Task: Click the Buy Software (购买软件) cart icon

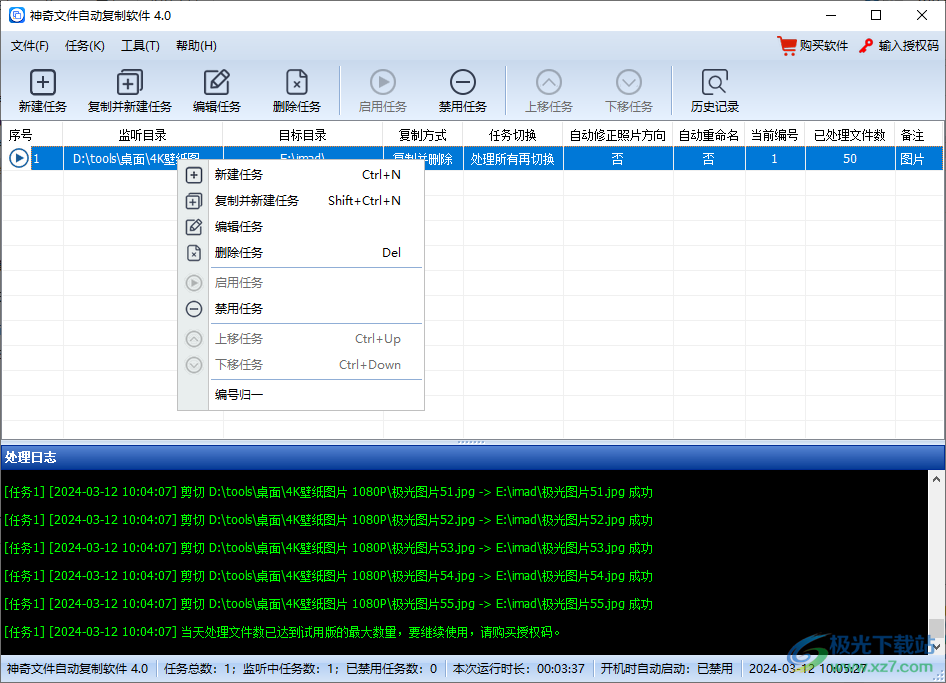Action: tap(787, 46)
